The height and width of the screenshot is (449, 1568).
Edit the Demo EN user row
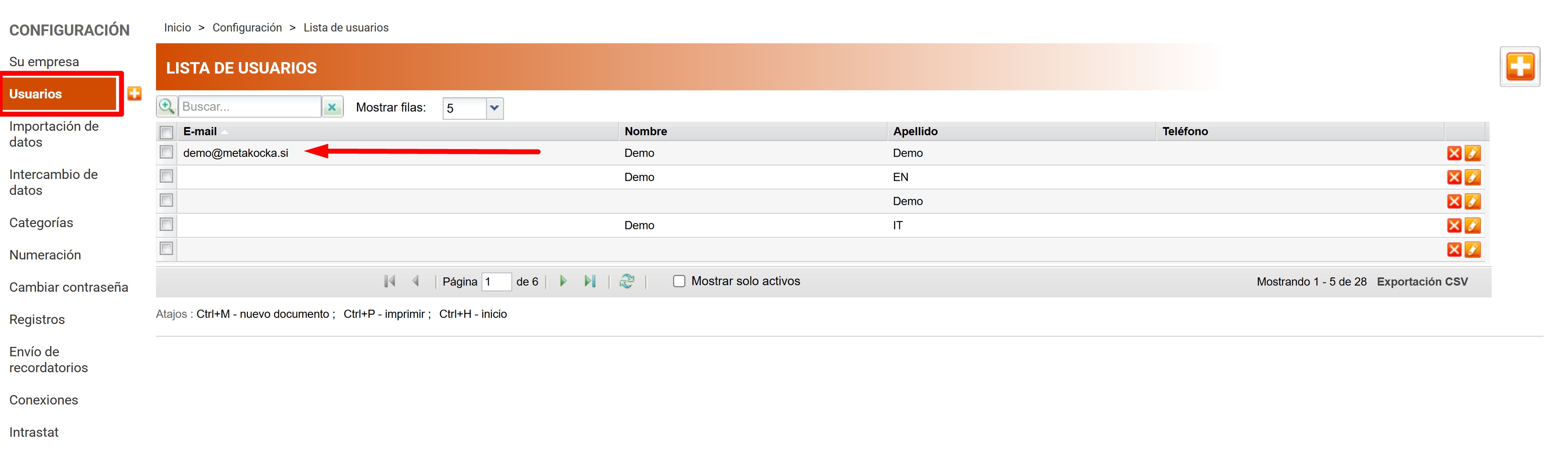[x=1472, y=177]
